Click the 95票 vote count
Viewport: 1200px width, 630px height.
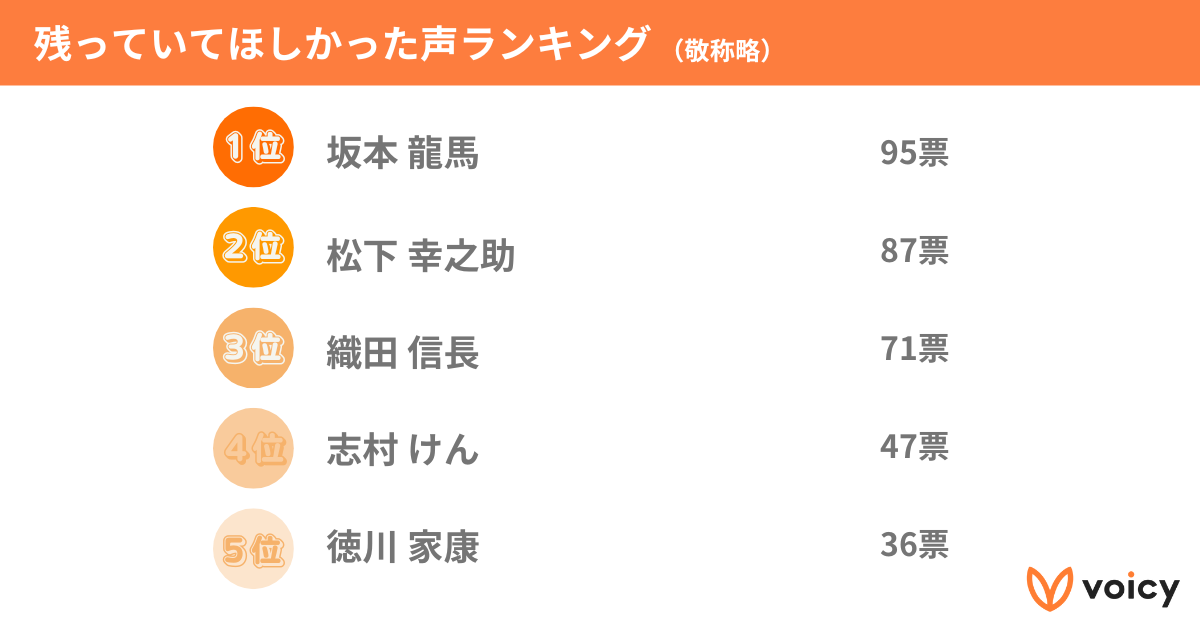914,153
